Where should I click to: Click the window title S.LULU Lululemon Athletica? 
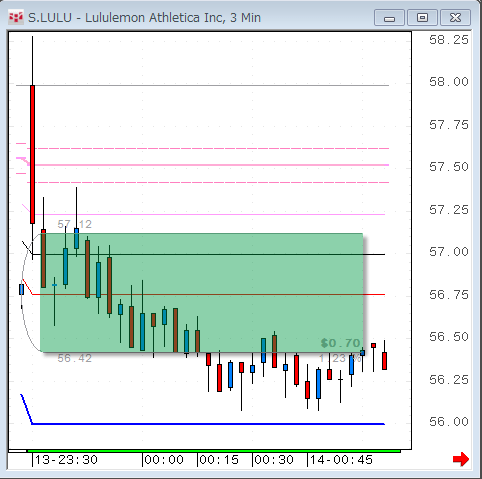pos(144,17)
